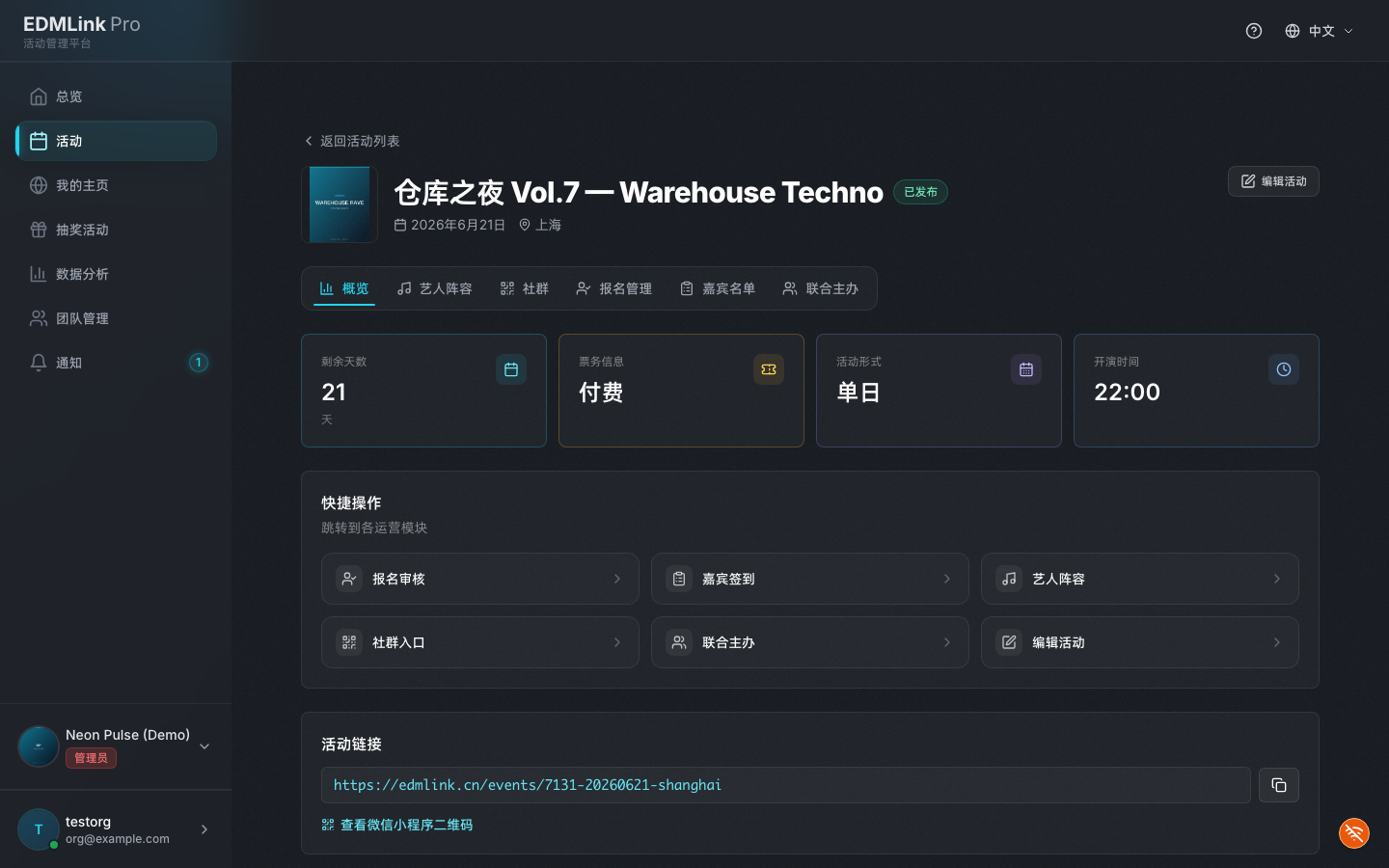
Task: Click the chevron on 艺人阵容 quick action
Action: pyautogui.click(x=1277, y=579)
